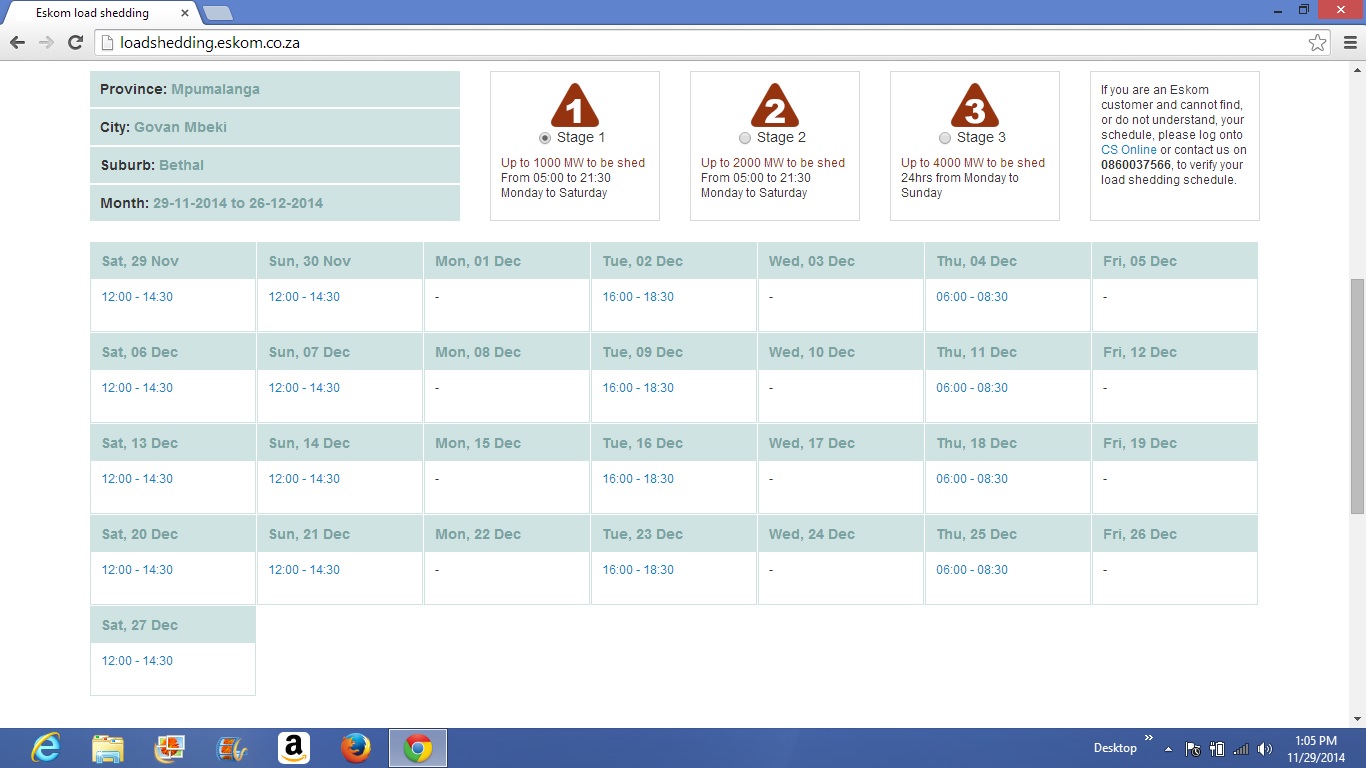Click the 12:00 - 14:30 slot under Sat, 20 Dec
Screen dimensions: 1366x768
coord(137,570)
